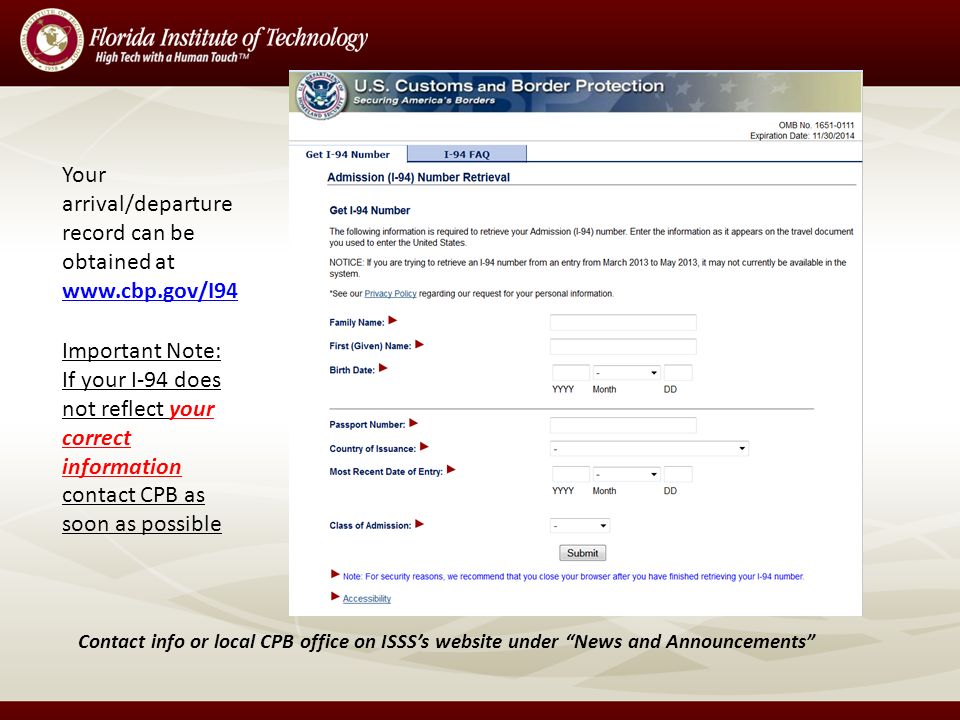Open the Country of Issuance dropdown
Viewport: 960px width, 720px height.
[649, 449]
